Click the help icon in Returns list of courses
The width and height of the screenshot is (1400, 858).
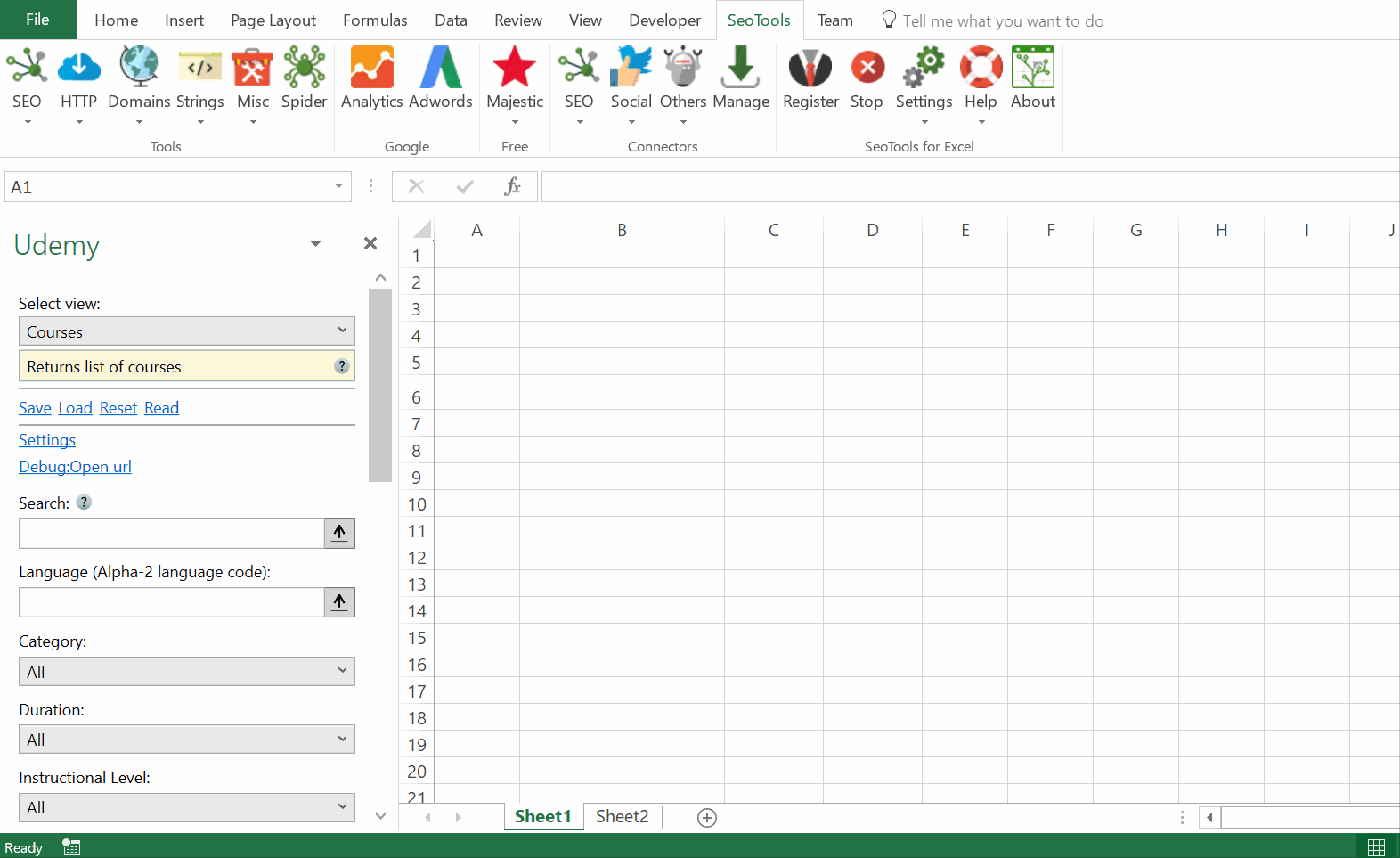[x=342, y=366]
